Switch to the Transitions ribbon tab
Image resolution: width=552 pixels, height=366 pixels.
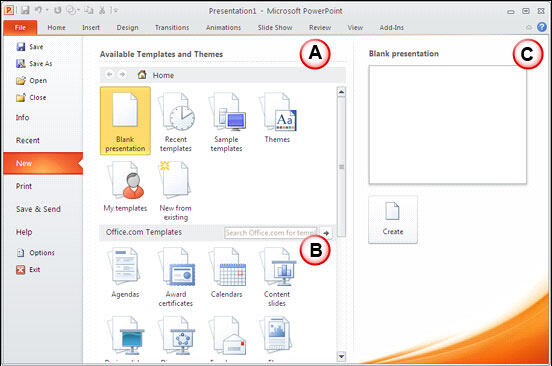point(172,27)
